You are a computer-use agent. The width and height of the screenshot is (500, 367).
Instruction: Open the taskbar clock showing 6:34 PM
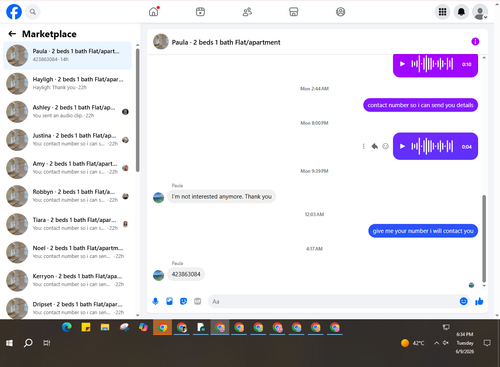[x=465, y=343]
